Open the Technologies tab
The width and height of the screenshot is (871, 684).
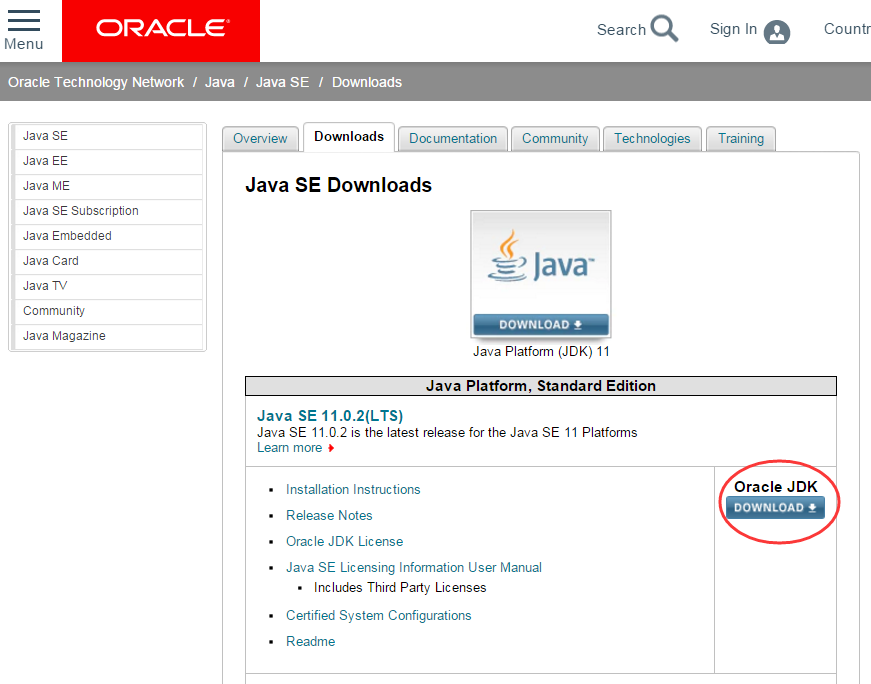pyautogui.click(x=652, y=138)
